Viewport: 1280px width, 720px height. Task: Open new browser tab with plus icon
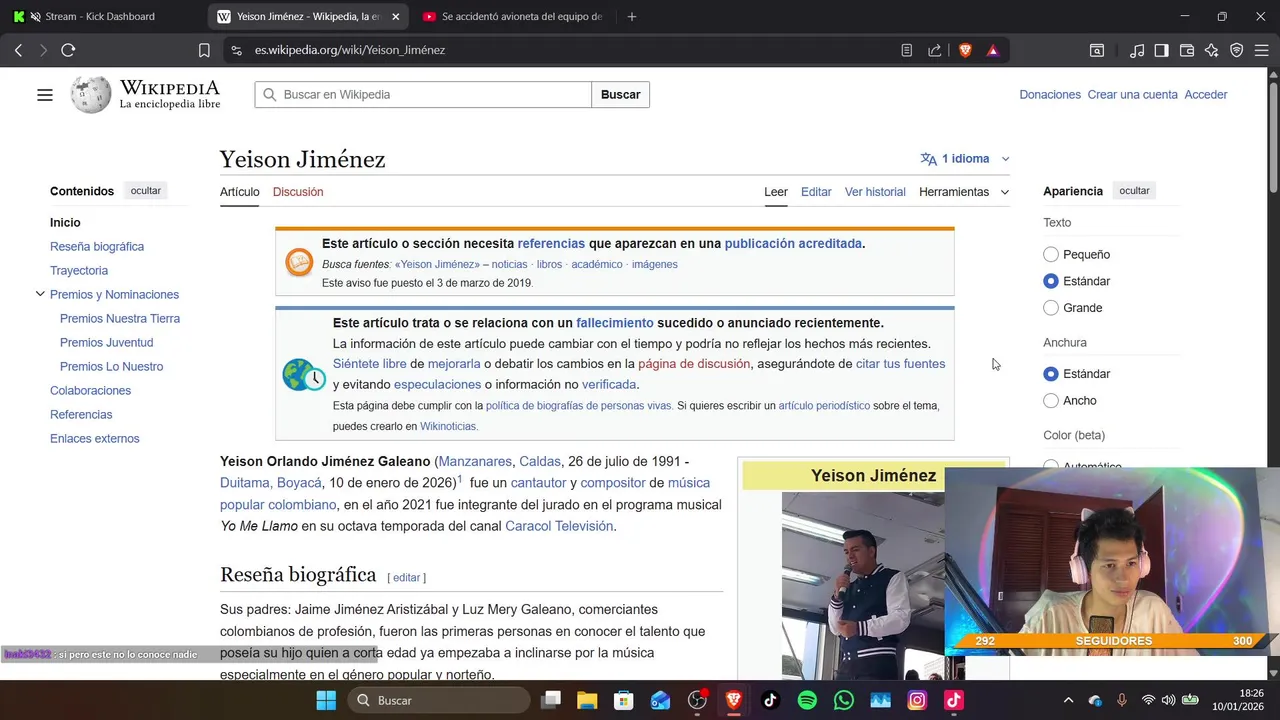631,17
